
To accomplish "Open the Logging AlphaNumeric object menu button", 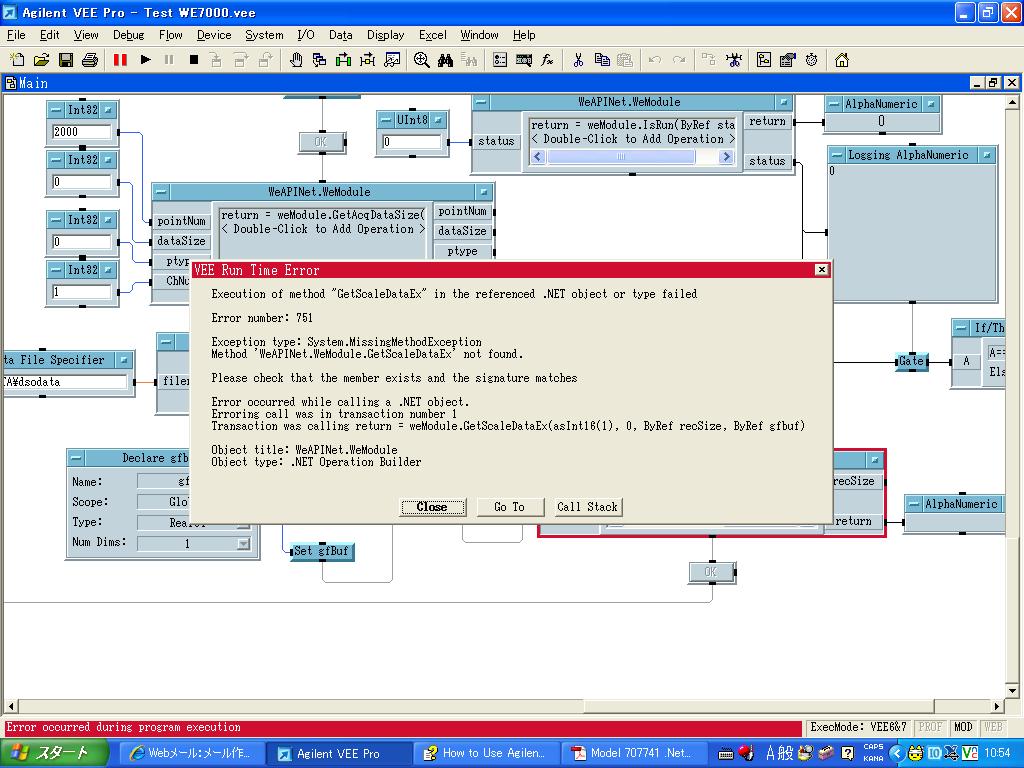I will (x=986, y=155).
